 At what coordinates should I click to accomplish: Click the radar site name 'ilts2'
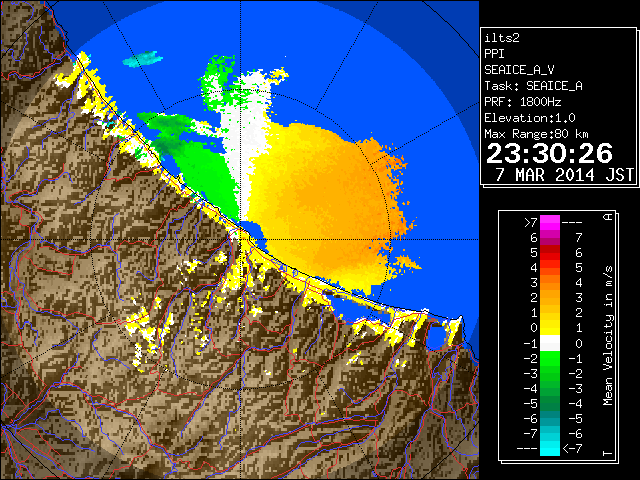502,38
